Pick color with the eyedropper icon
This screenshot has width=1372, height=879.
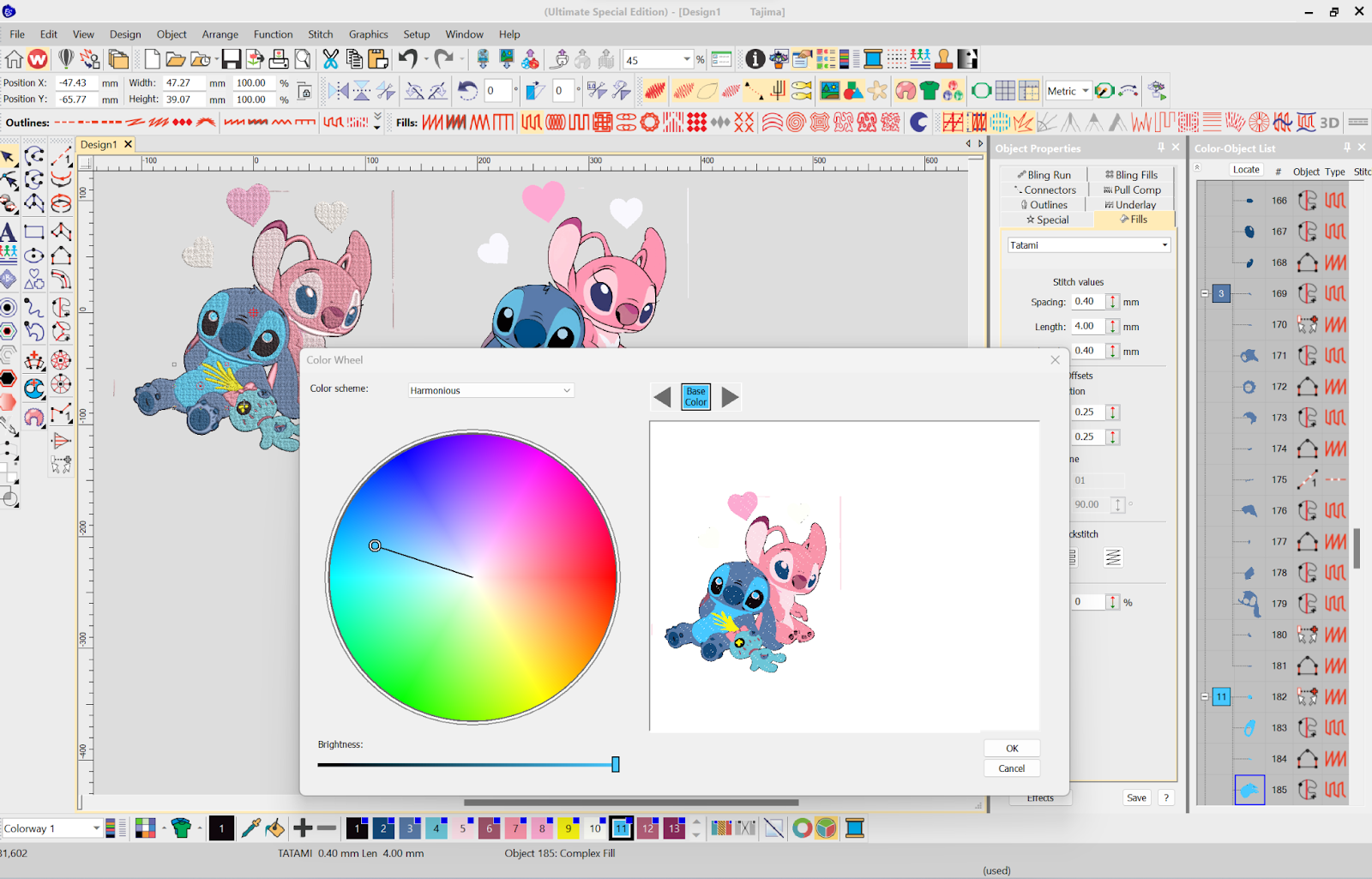point(251,828)
